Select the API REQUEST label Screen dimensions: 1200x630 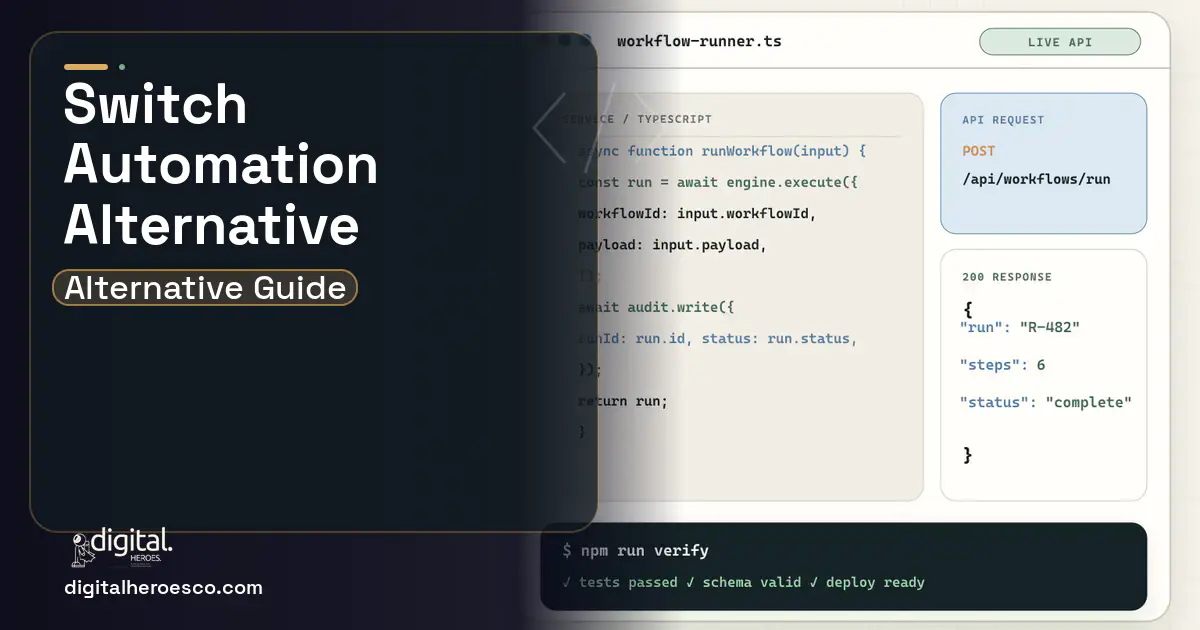1003,120
